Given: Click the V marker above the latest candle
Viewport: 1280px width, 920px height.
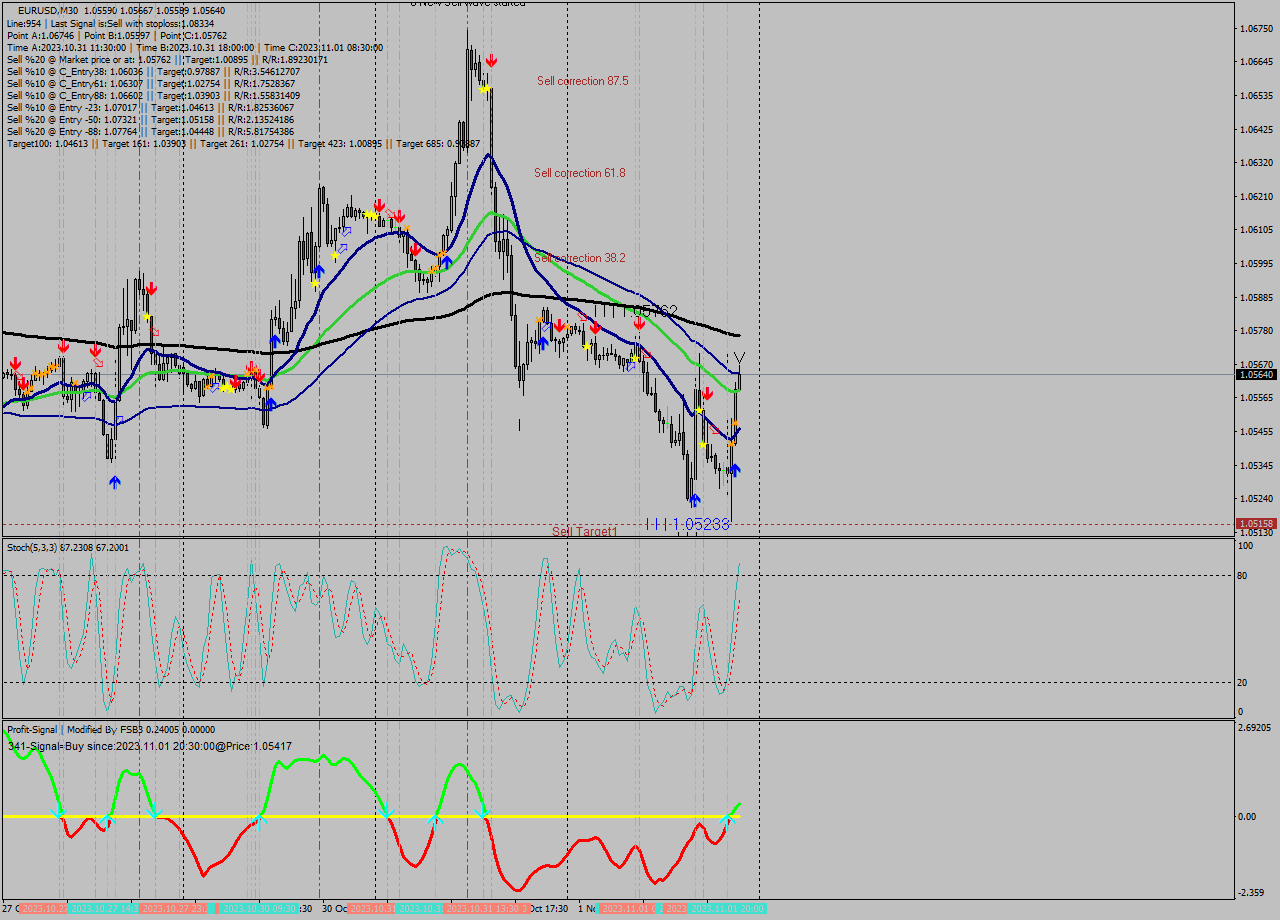Looking at the screenshot, I should coord(739,358).
